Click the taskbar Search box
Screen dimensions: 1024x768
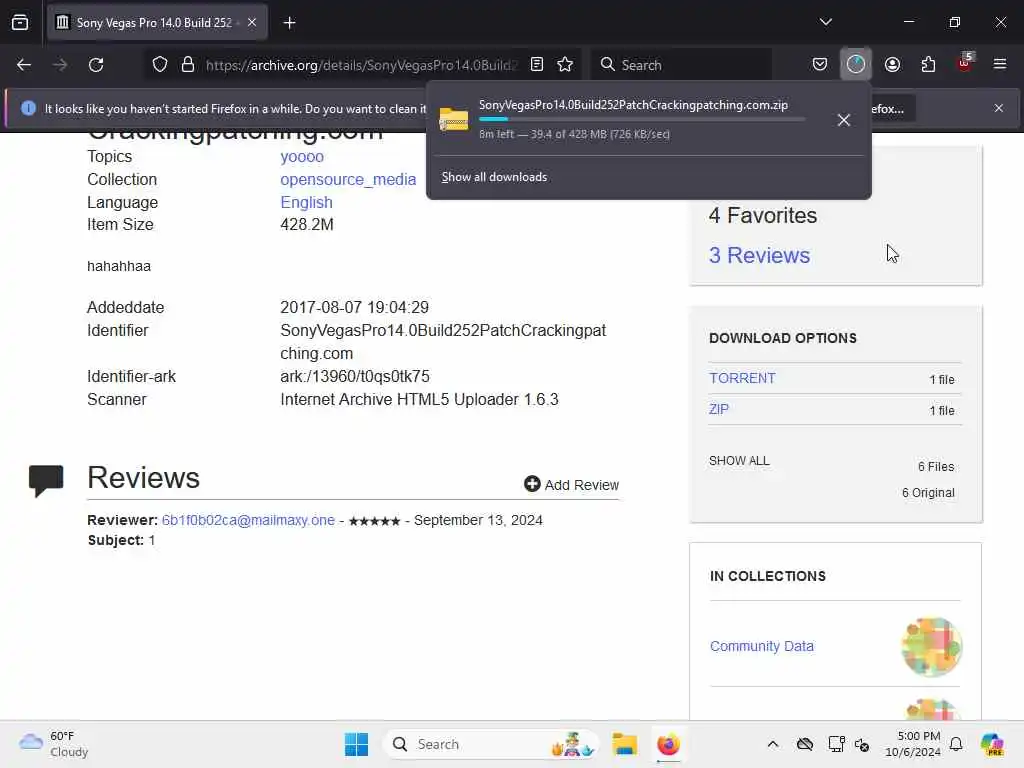point(491,744)
